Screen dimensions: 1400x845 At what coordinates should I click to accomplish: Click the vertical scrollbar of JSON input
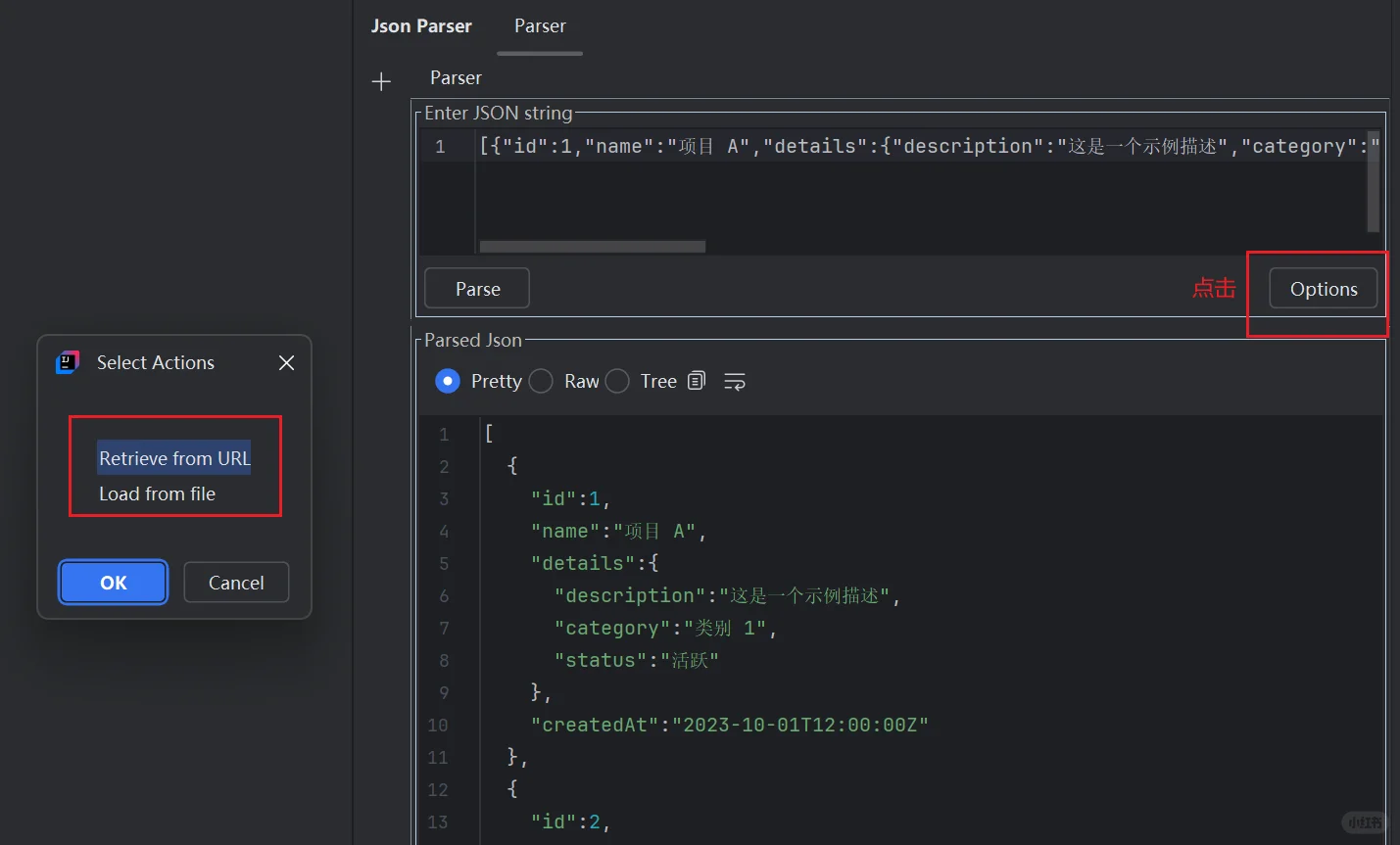tap(1374, 182)
